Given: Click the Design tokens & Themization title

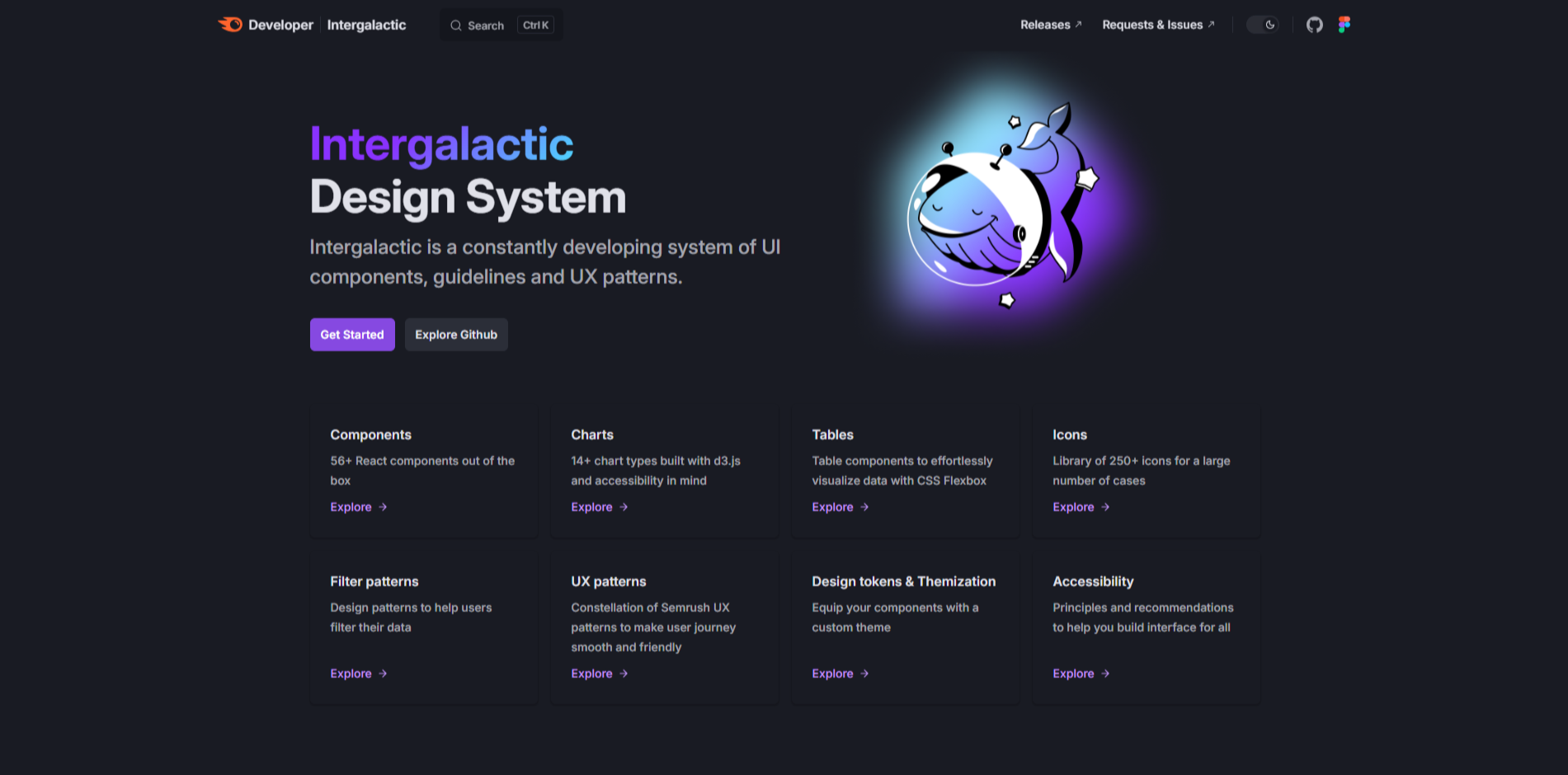Looking at the screenshot, I should (904, 581).
